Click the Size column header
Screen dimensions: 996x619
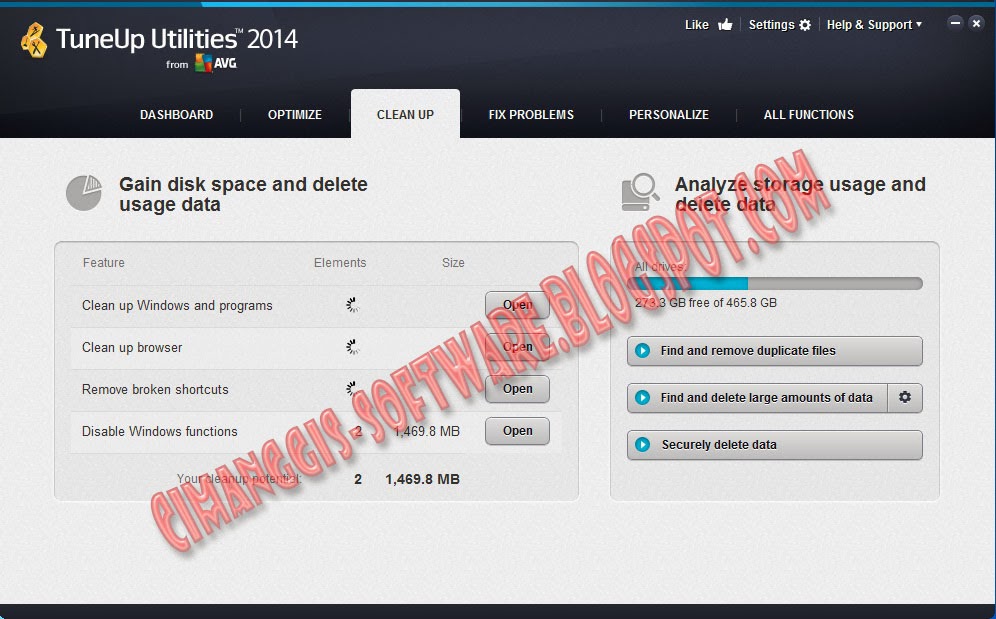point(453,262)
